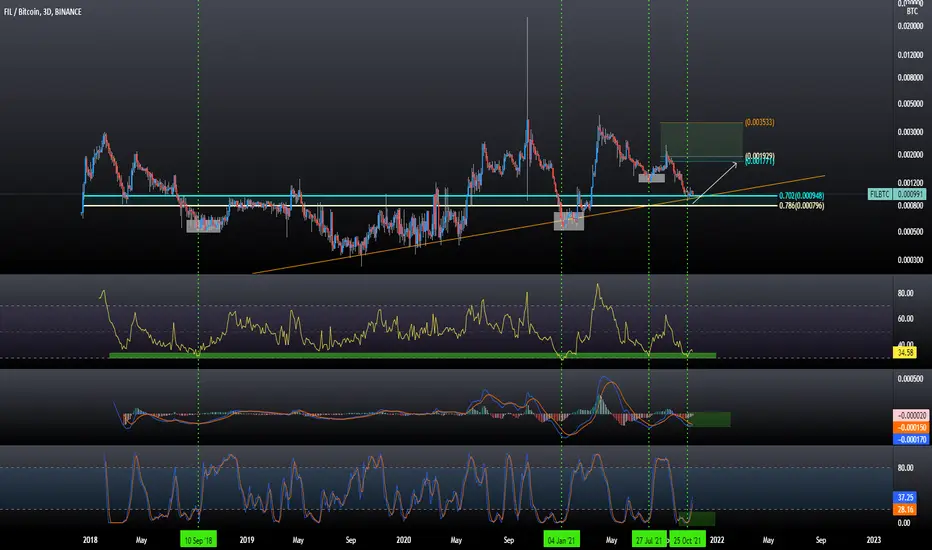Viewport: 932px width, 550px height.
Task: Click the 2023 label on the time axis
Action: pos(873,540)
